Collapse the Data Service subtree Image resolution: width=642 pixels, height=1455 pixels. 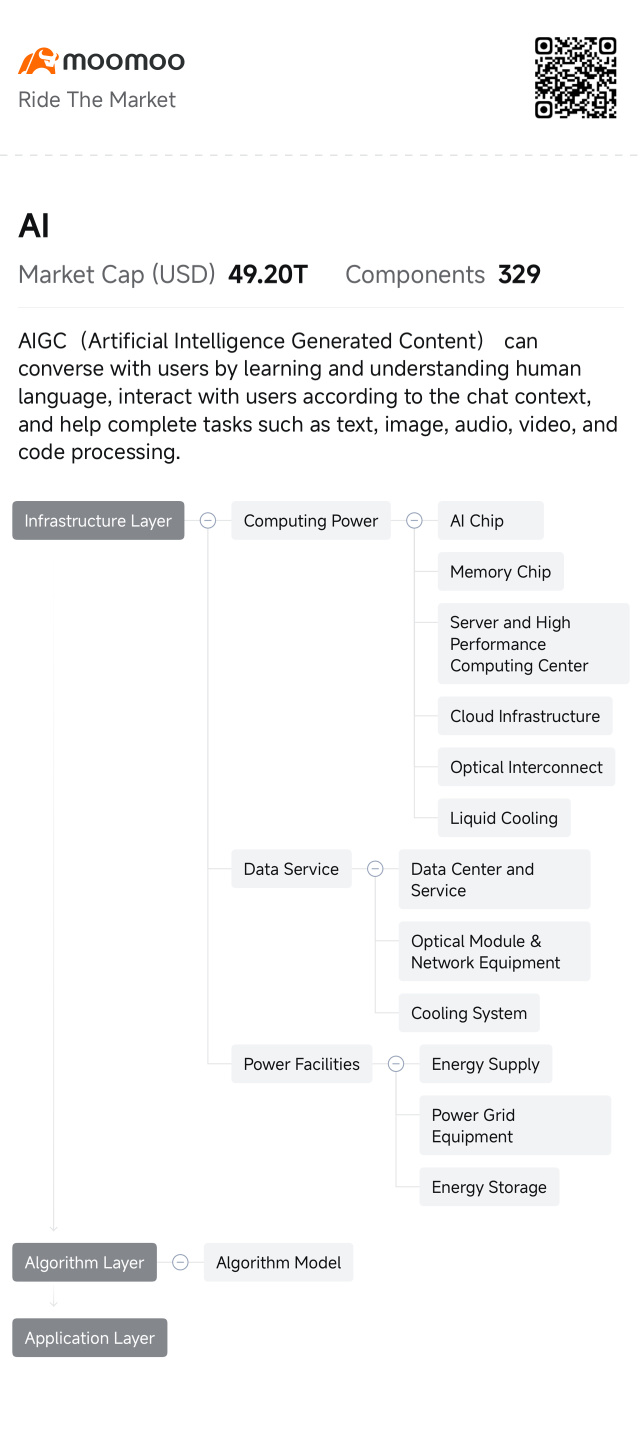point(375,869)
